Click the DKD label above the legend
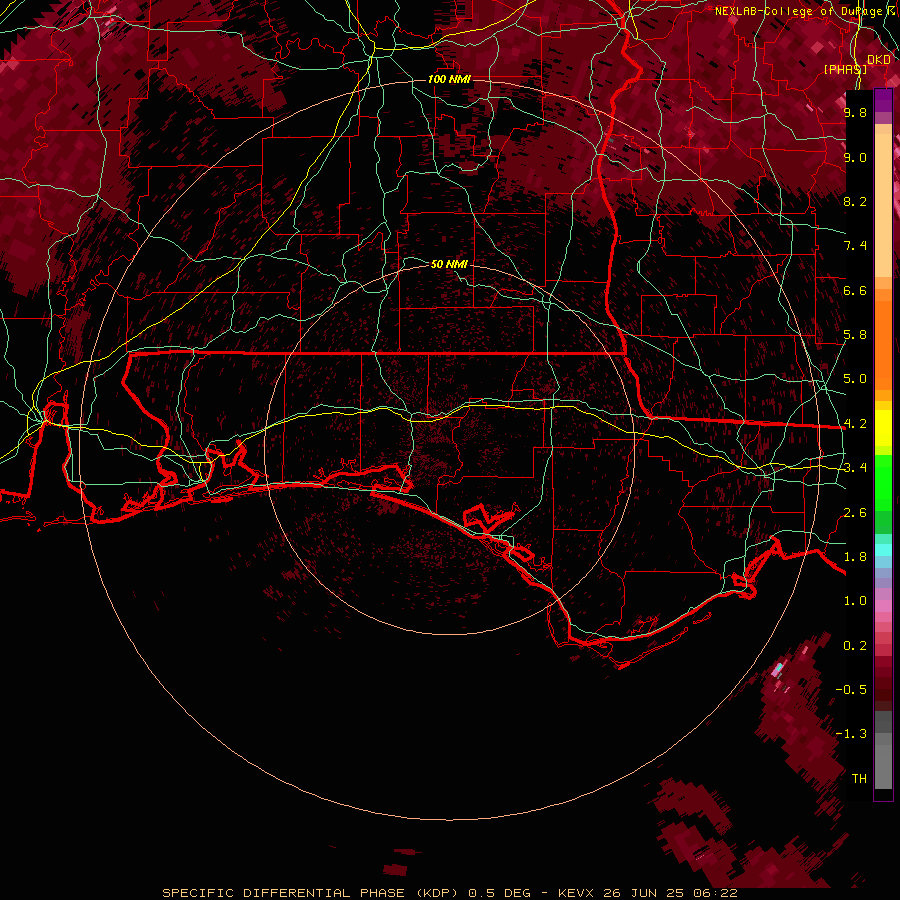Screen dimensions: 900x900 click(879, 59)
